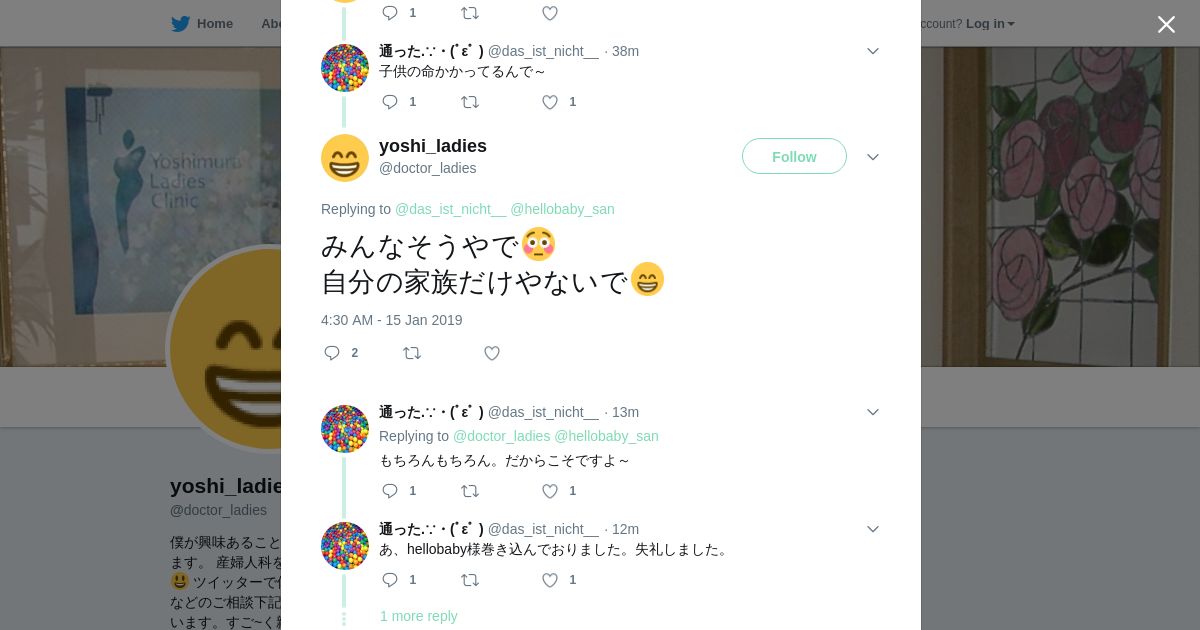Like the 13m reply tweet
The width and height of the screenshot is (1200, 630).
550,491
